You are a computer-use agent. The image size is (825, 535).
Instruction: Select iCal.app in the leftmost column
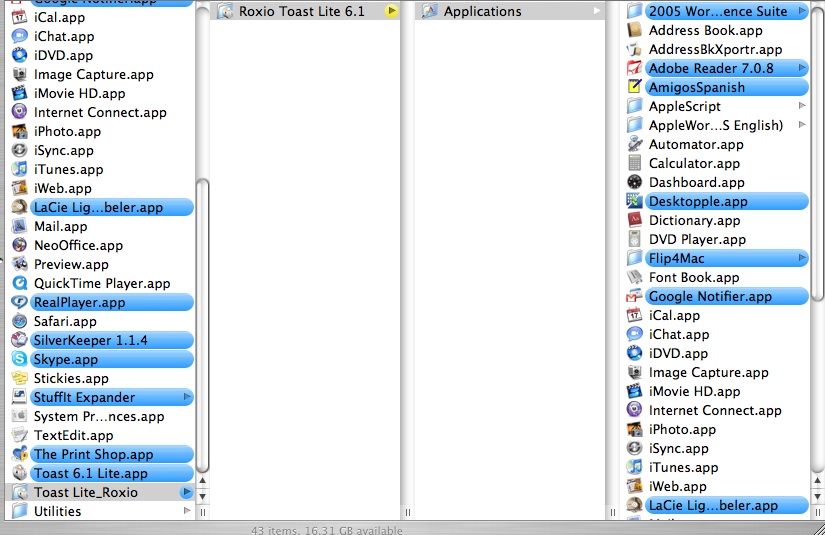pyautogui.click(x=59, y=17)
